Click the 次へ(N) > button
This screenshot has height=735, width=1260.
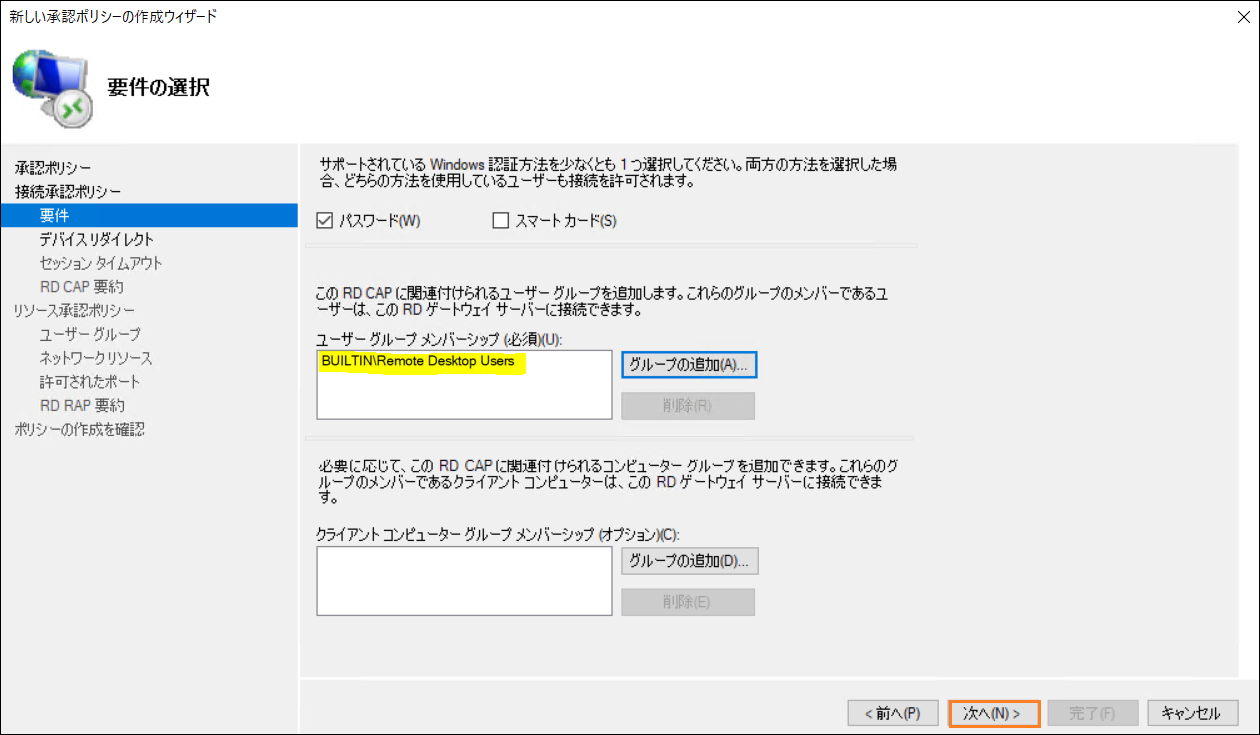994,713
